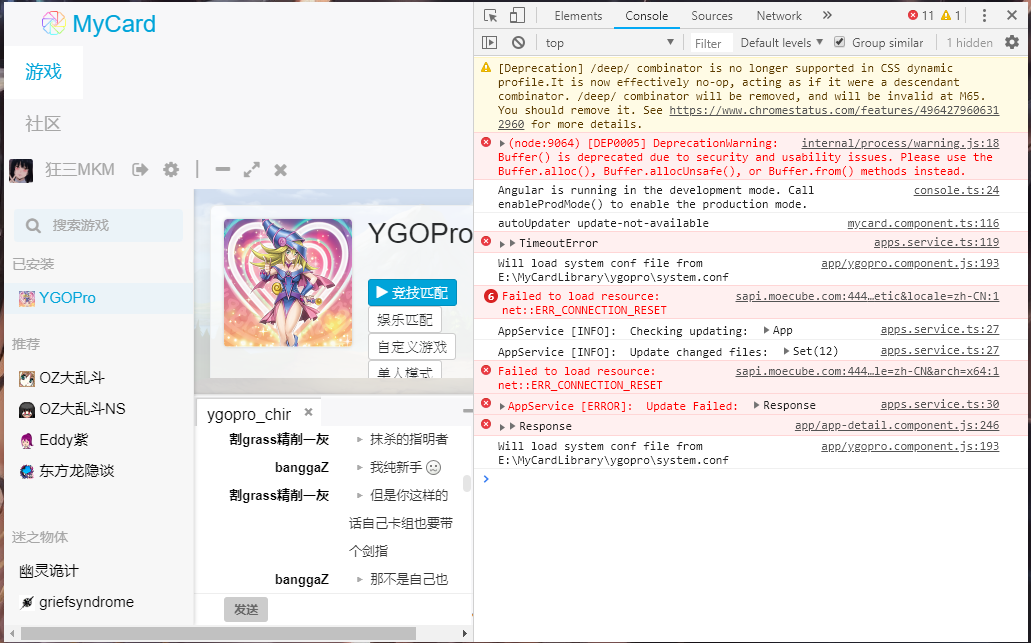Expand the TimeoutError entry
The height and width of the screenshot is (643, 1031).
tap(502, 244)
